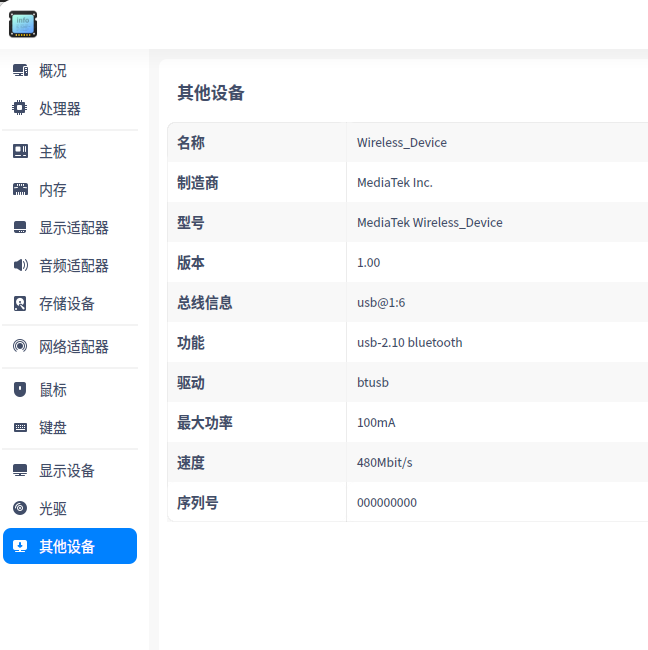Screen dimensions: 648x650
Task: Select the MediaTek Wireless_Device model value
Action: 430,223
